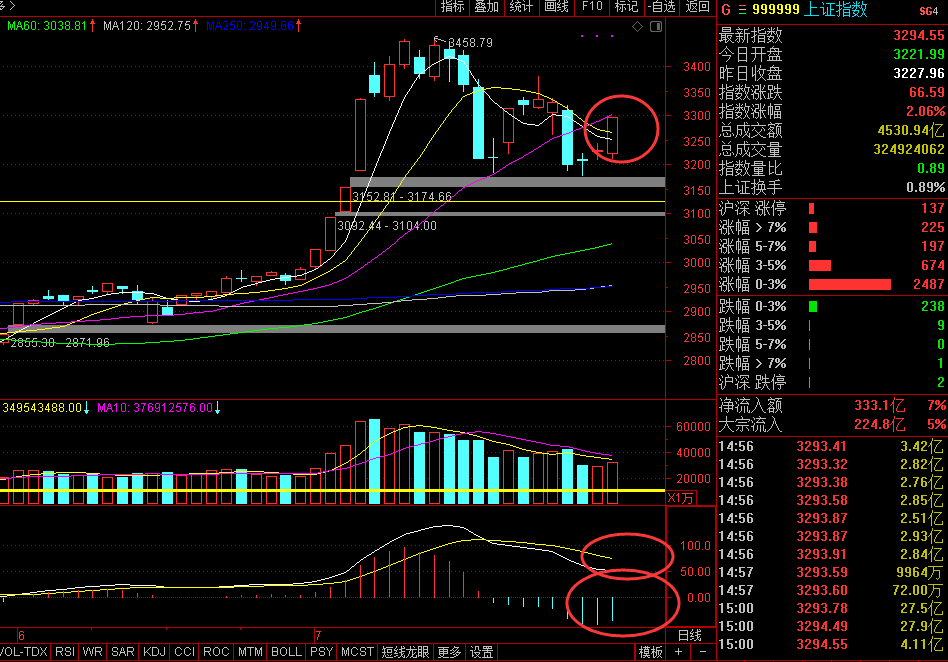The width and height of the screenshot is (948, 662).
Task: Click the 14:57 tick row with 9964万
Action: pyautogui.click(x=832, y=572)
